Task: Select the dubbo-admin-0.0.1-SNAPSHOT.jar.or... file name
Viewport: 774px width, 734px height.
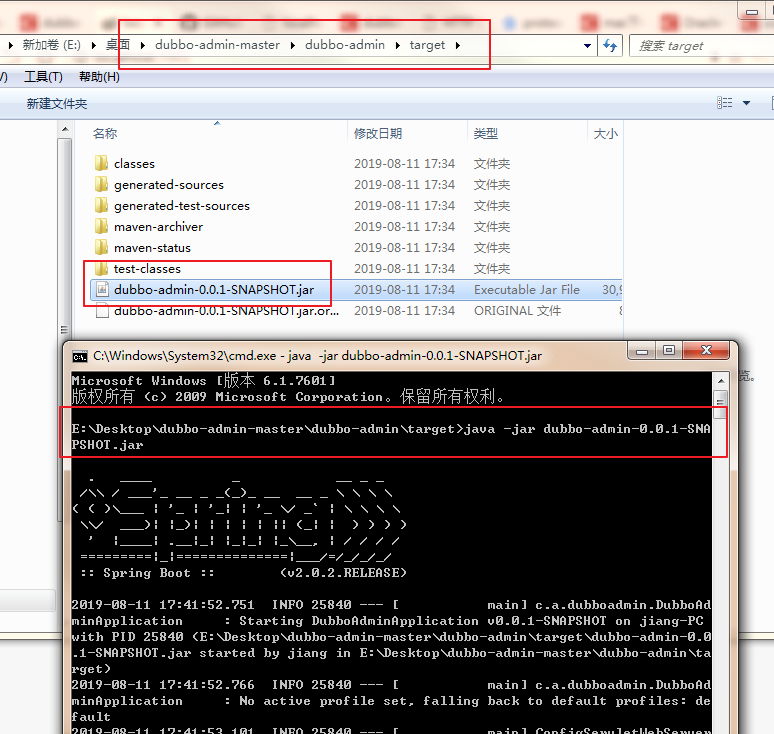Action: click(x=227, y=311)
